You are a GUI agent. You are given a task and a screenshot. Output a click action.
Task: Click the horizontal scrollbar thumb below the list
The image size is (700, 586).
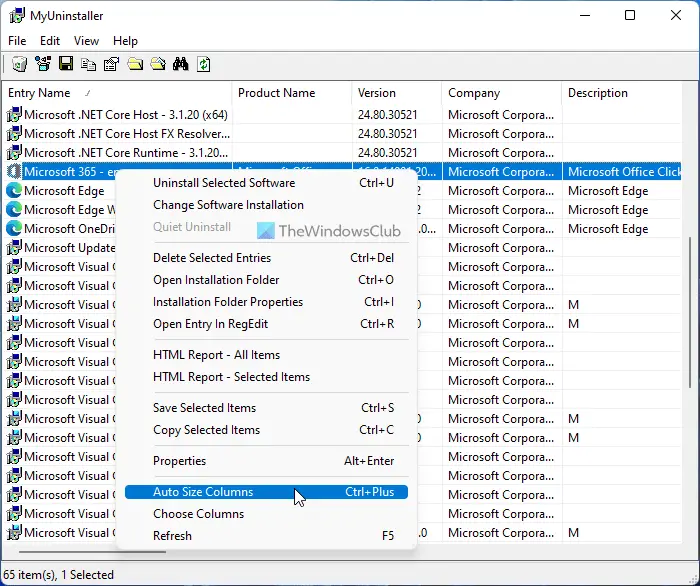click(92, 552)
